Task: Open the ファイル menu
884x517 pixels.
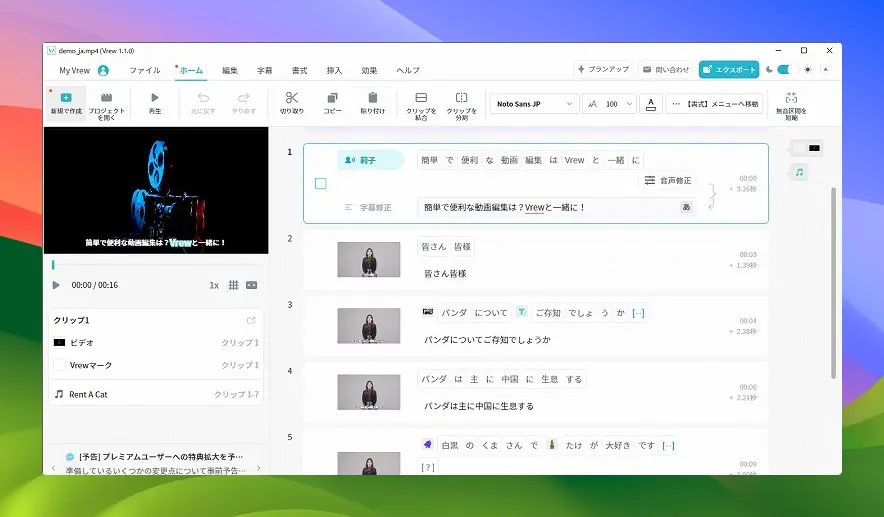Action: point(145,70)
